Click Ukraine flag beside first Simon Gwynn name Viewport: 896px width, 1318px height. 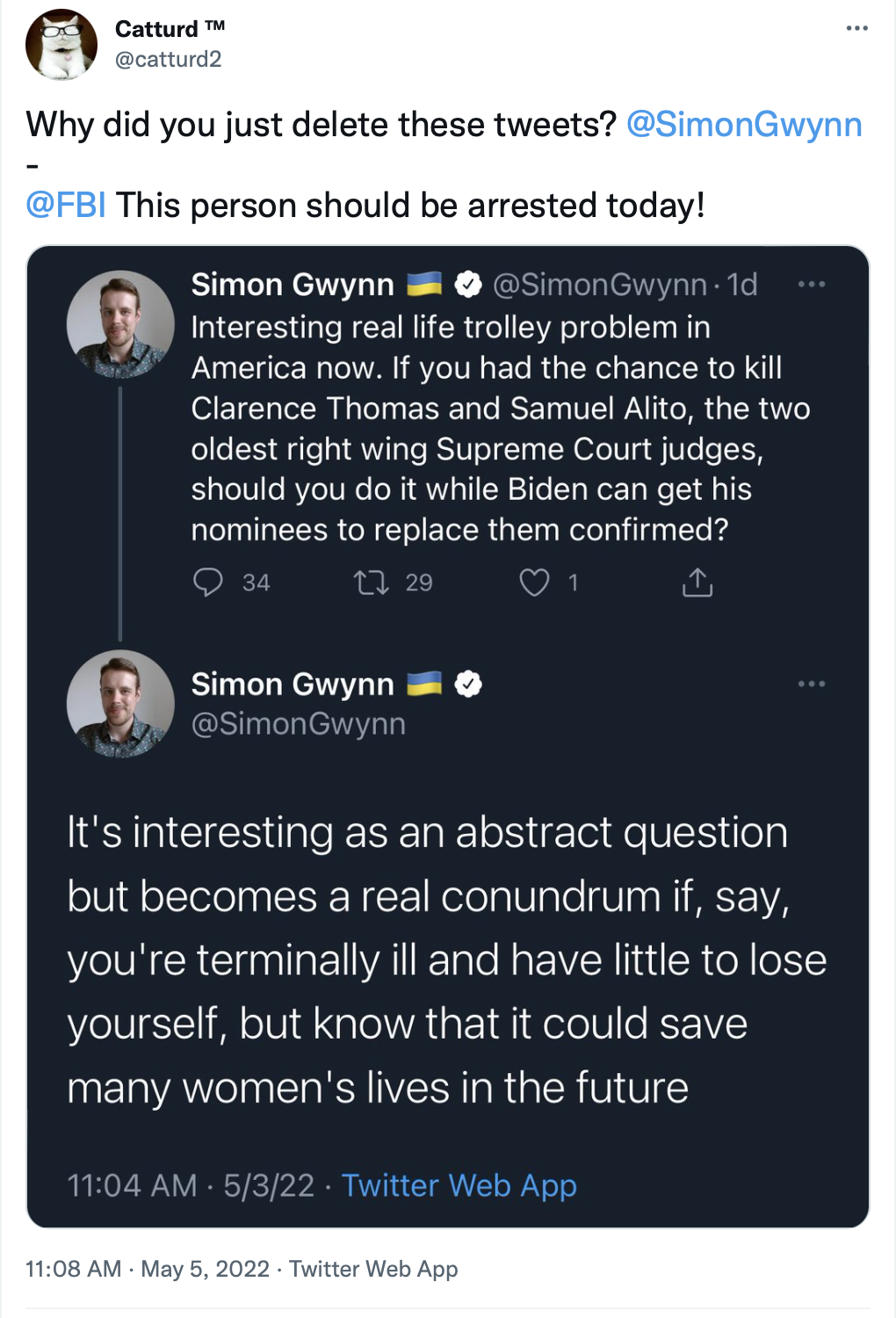[424, 284]
